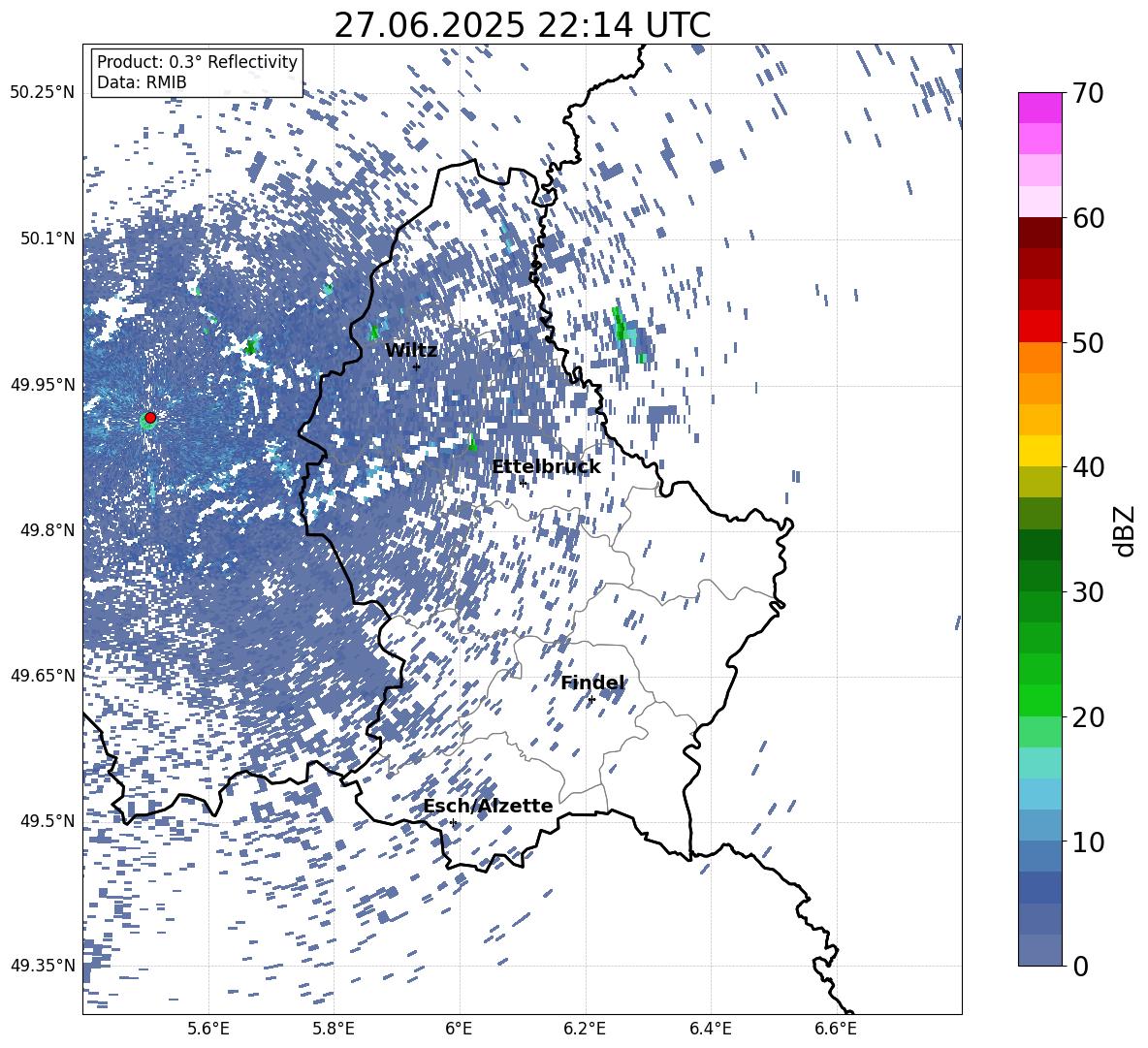
Task: Click the Esch/Alzette city label
Action: tap(489, 807)
